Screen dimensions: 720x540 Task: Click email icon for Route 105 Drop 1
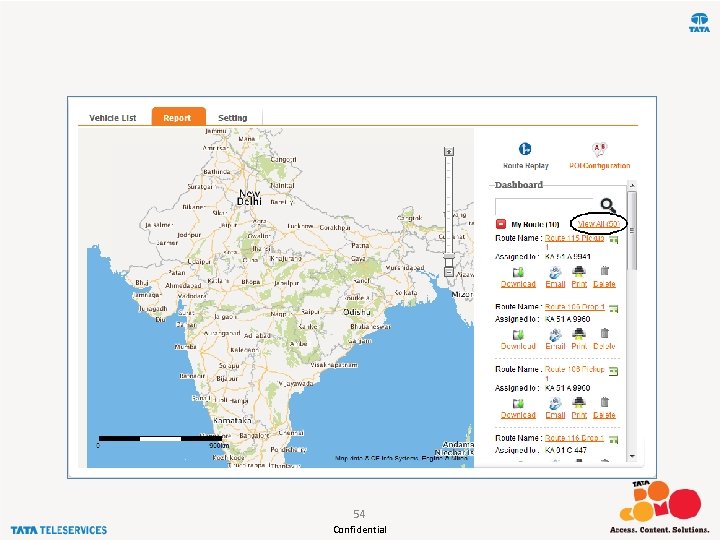coord(555,335)
